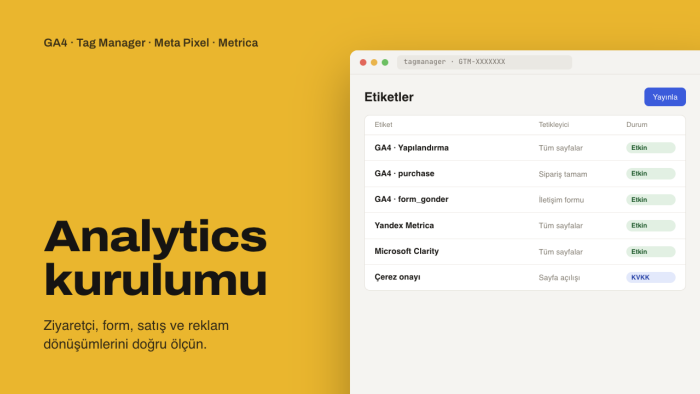This screenshot has width=700, height=394.
Task: Click the green maximize window dot
Action: click(385, 62)
